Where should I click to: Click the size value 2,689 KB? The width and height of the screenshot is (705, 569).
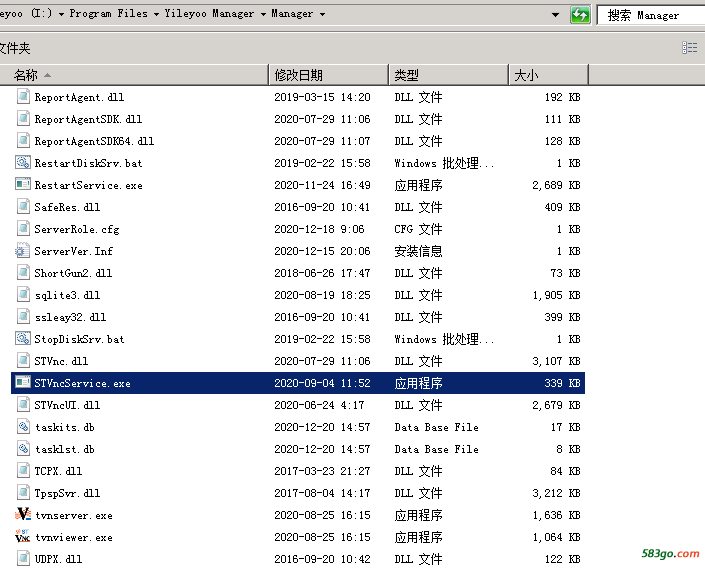[x=556, y=185]
